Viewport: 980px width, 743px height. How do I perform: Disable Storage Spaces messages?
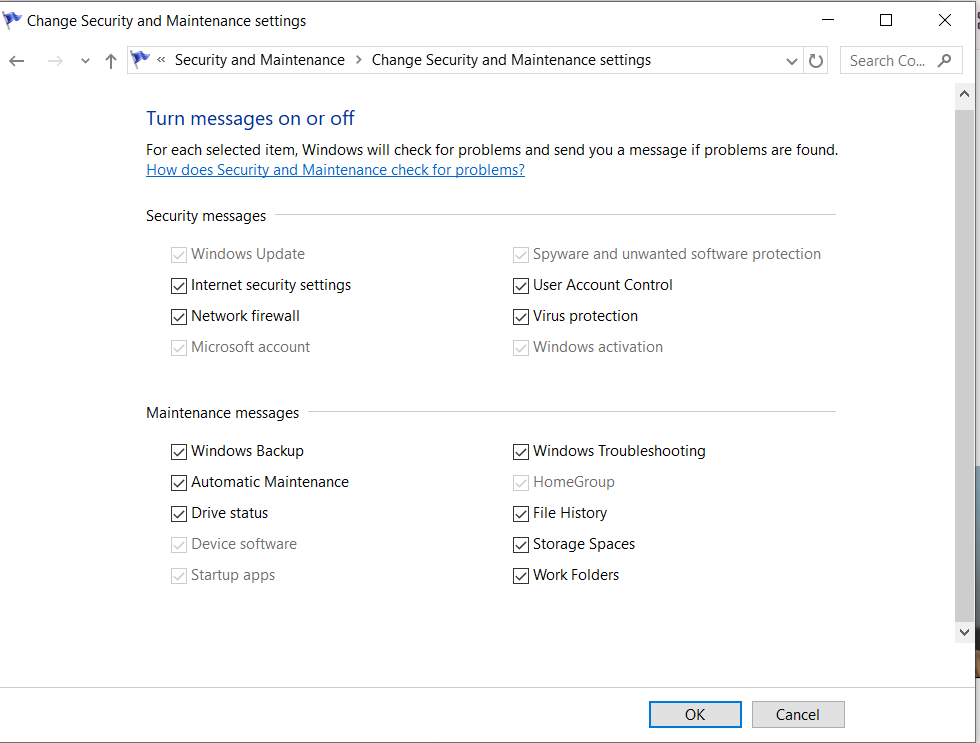(521, 545)
